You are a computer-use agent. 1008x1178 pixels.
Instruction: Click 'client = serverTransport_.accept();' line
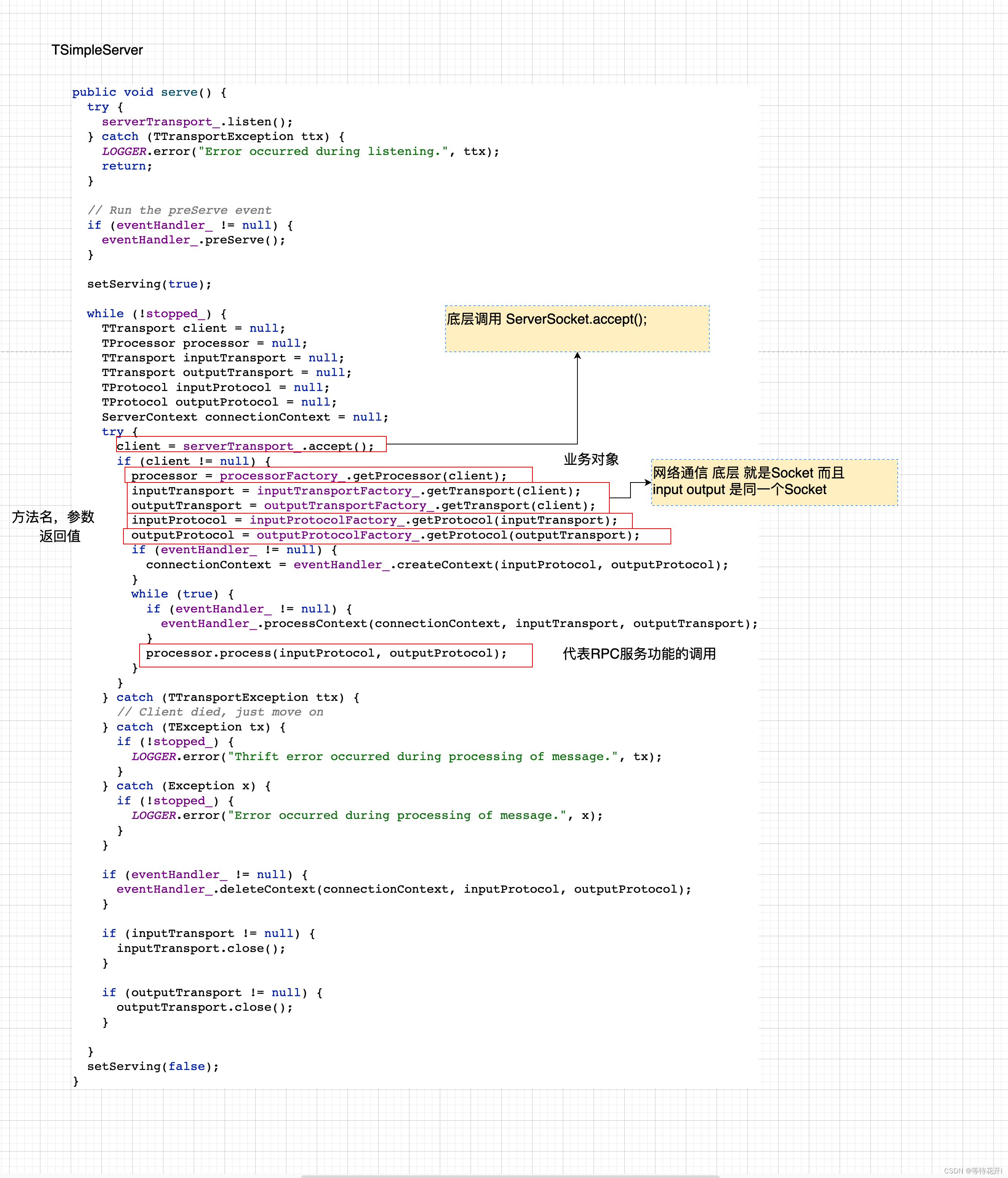(246, 446)
